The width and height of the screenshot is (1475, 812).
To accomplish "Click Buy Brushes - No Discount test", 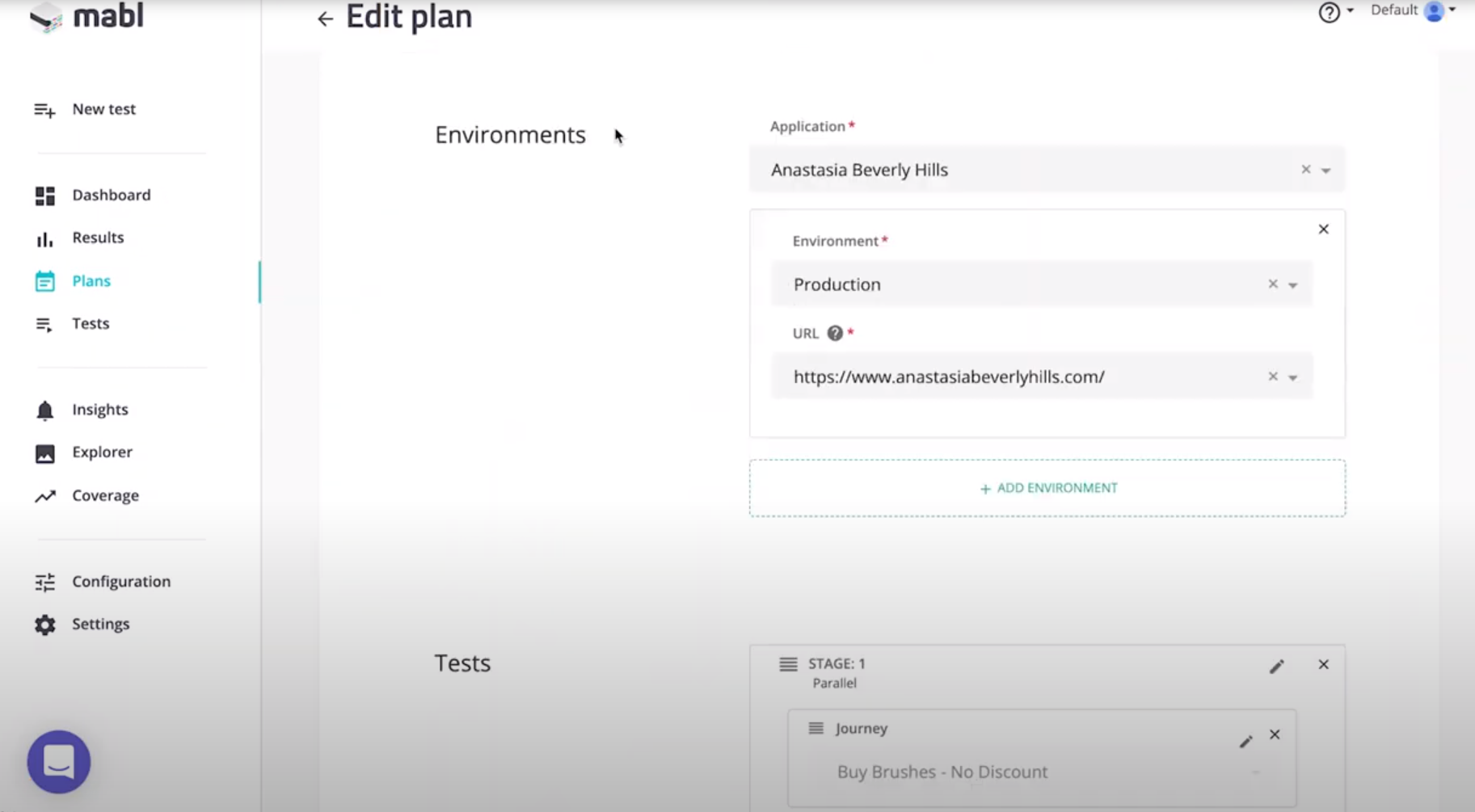I will click(942, 772).
